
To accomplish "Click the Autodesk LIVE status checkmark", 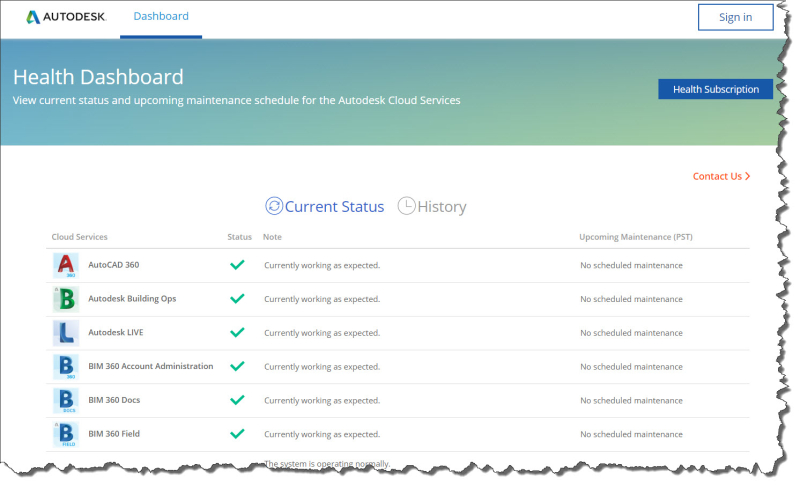I will point(237,332).
